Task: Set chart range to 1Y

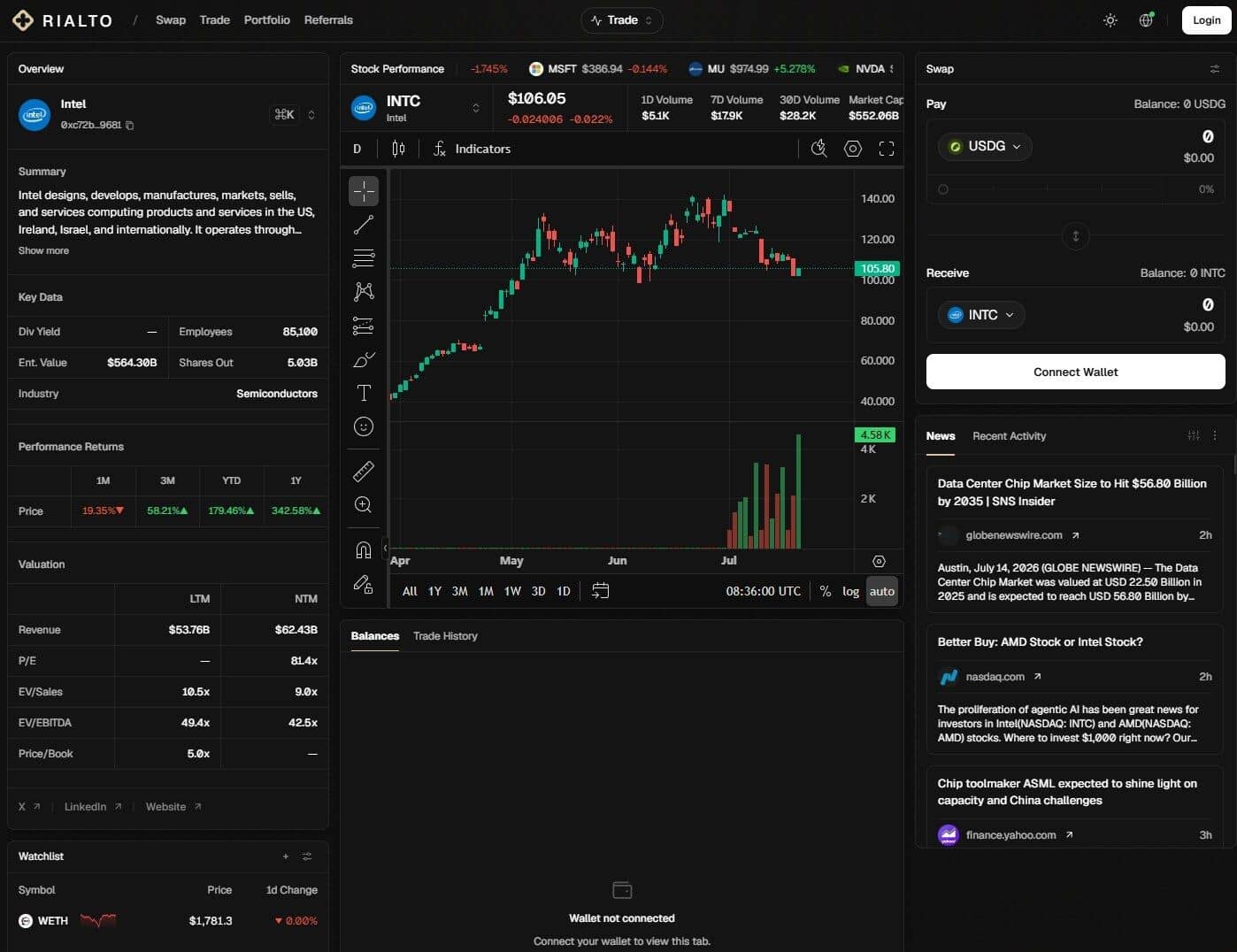Action: (434, 591)
